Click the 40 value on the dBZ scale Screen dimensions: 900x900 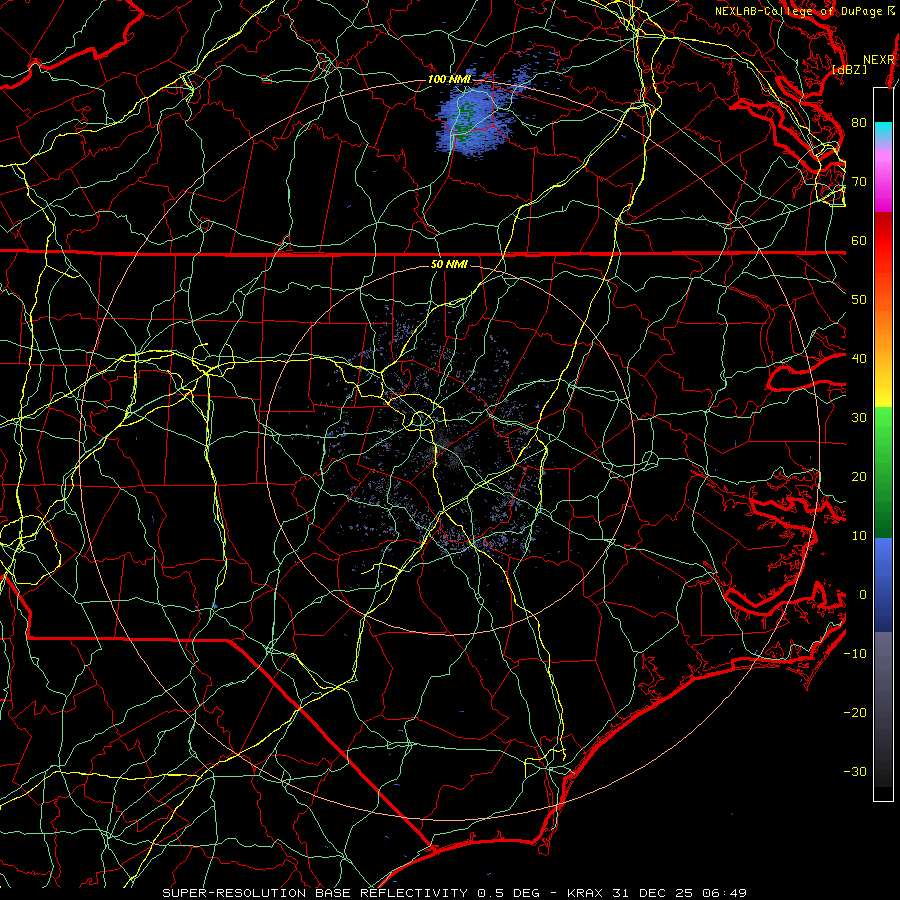859,359
